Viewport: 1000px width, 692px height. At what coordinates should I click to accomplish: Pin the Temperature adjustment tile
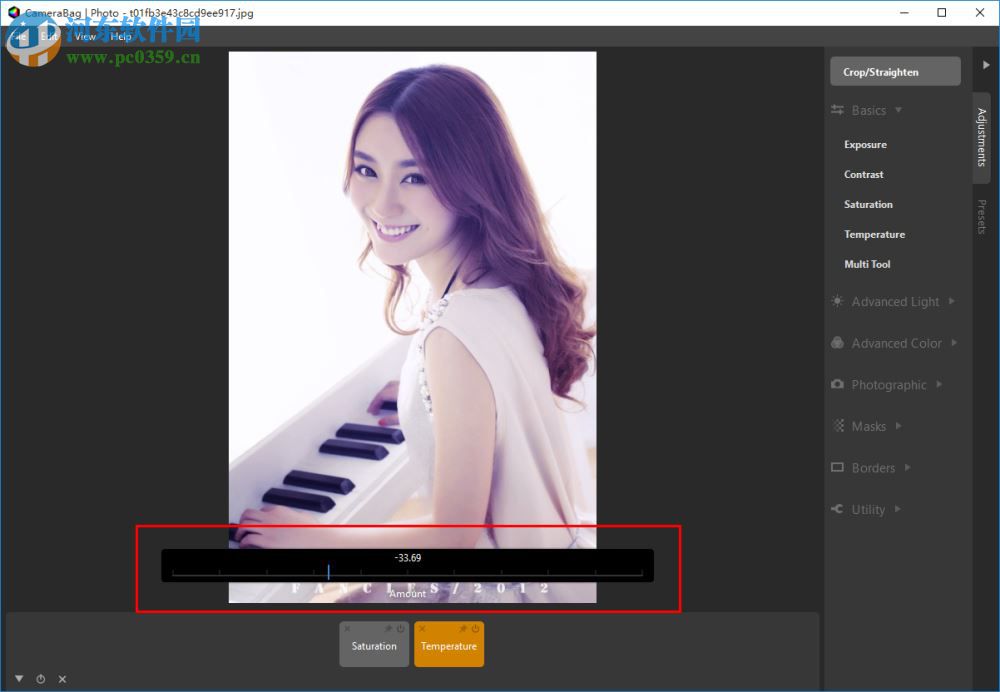click(x=463, y=629)
